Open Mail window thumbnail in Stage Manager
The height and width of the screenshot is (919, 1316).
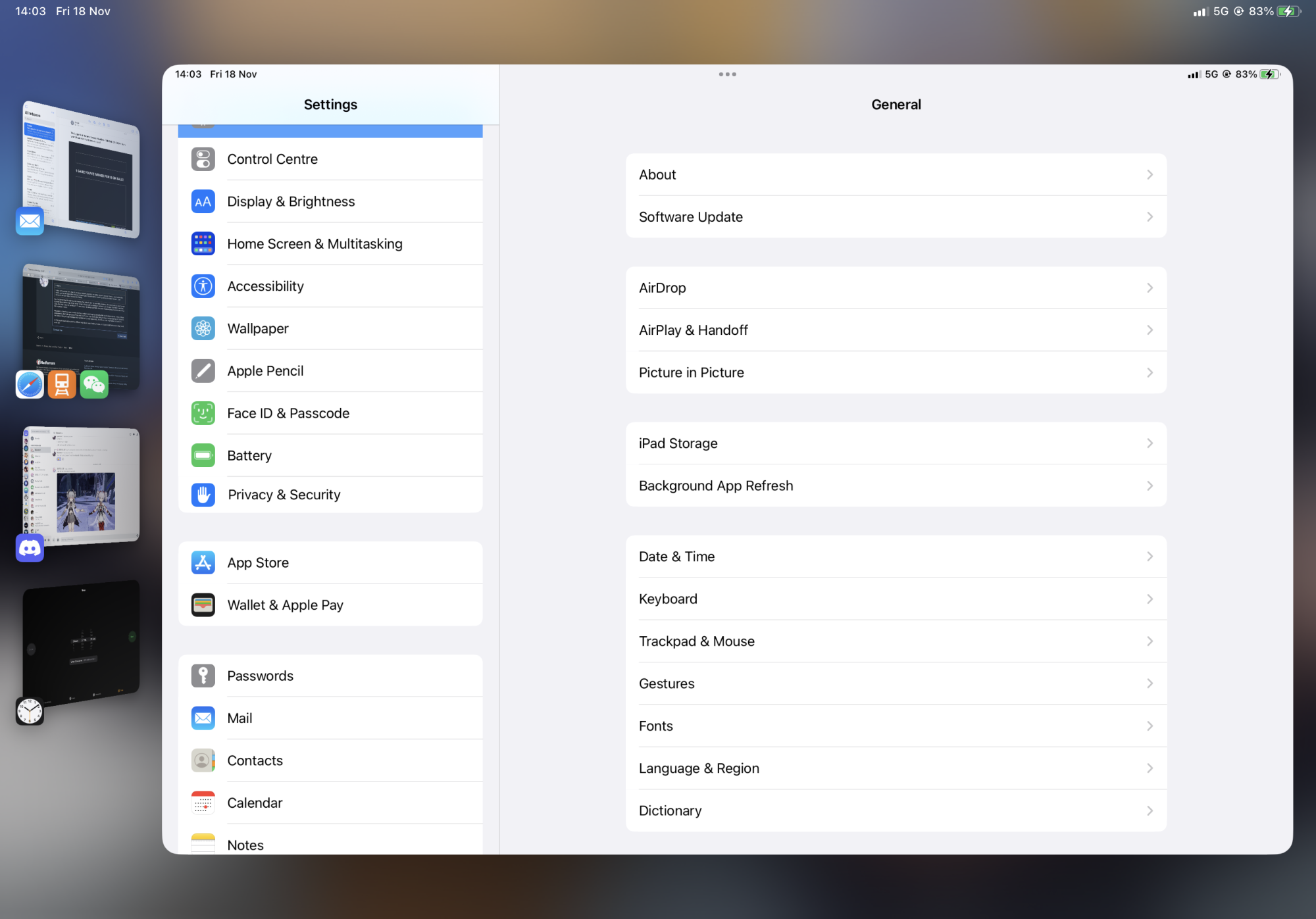pos(81,169)
